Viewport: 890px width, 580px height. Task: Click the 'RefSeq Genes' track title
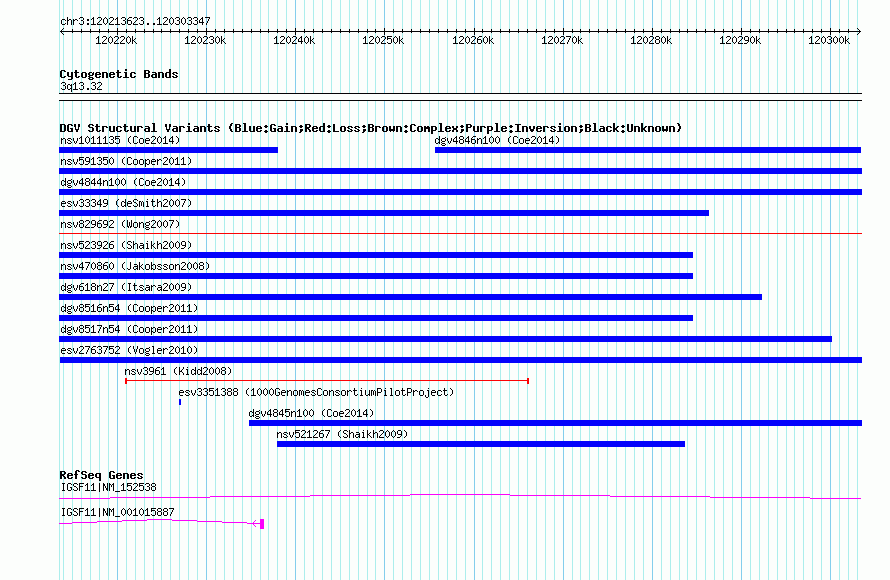101,475
